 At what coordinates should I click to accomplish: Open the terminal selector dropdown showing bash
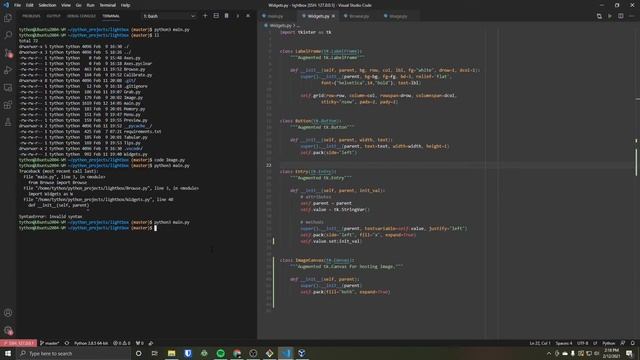pos(169,16)
